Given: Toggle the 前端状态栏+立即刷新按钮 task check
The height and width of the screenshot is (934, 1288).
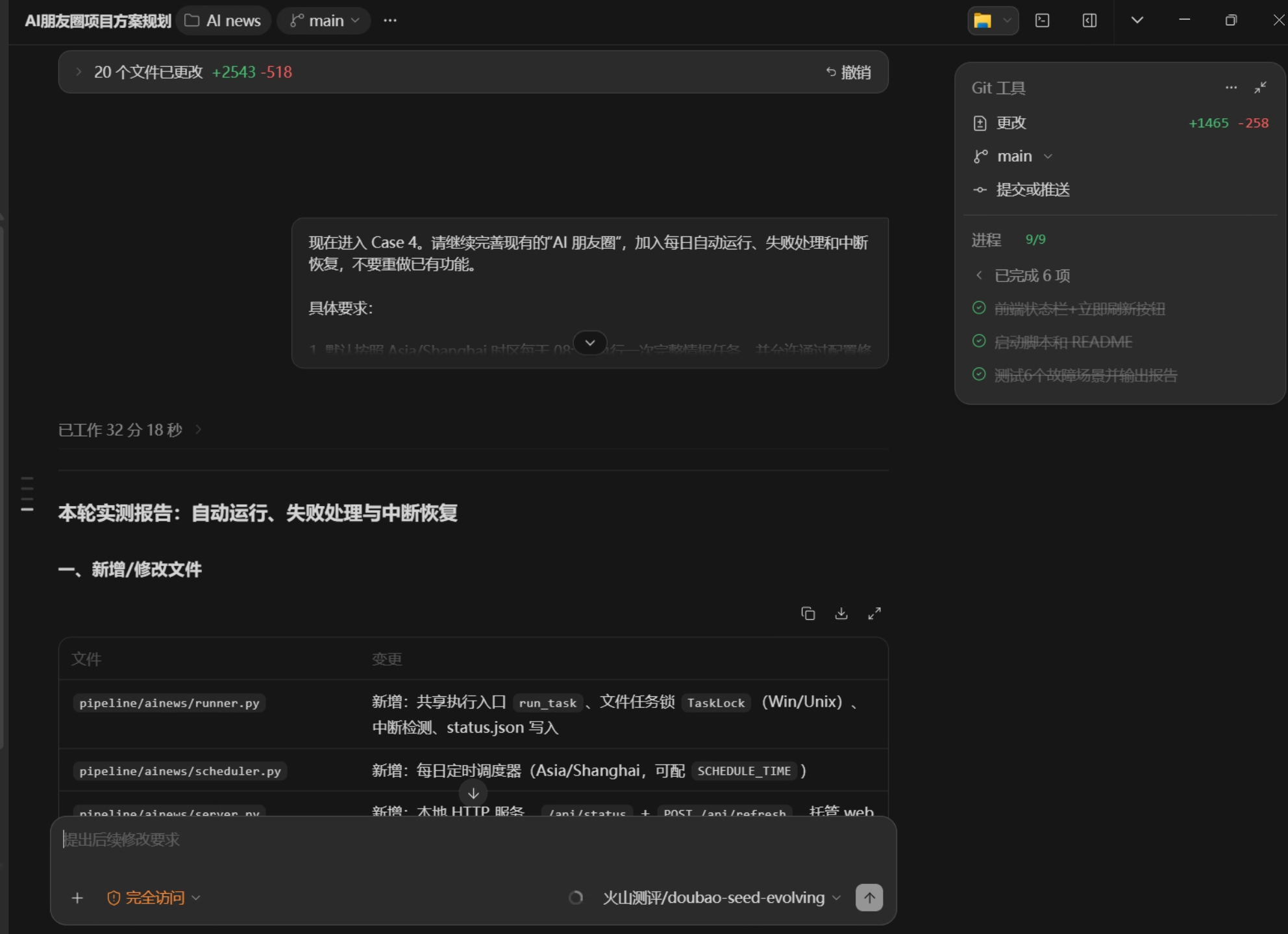Looking at the screenshot, I should point(979,308).
